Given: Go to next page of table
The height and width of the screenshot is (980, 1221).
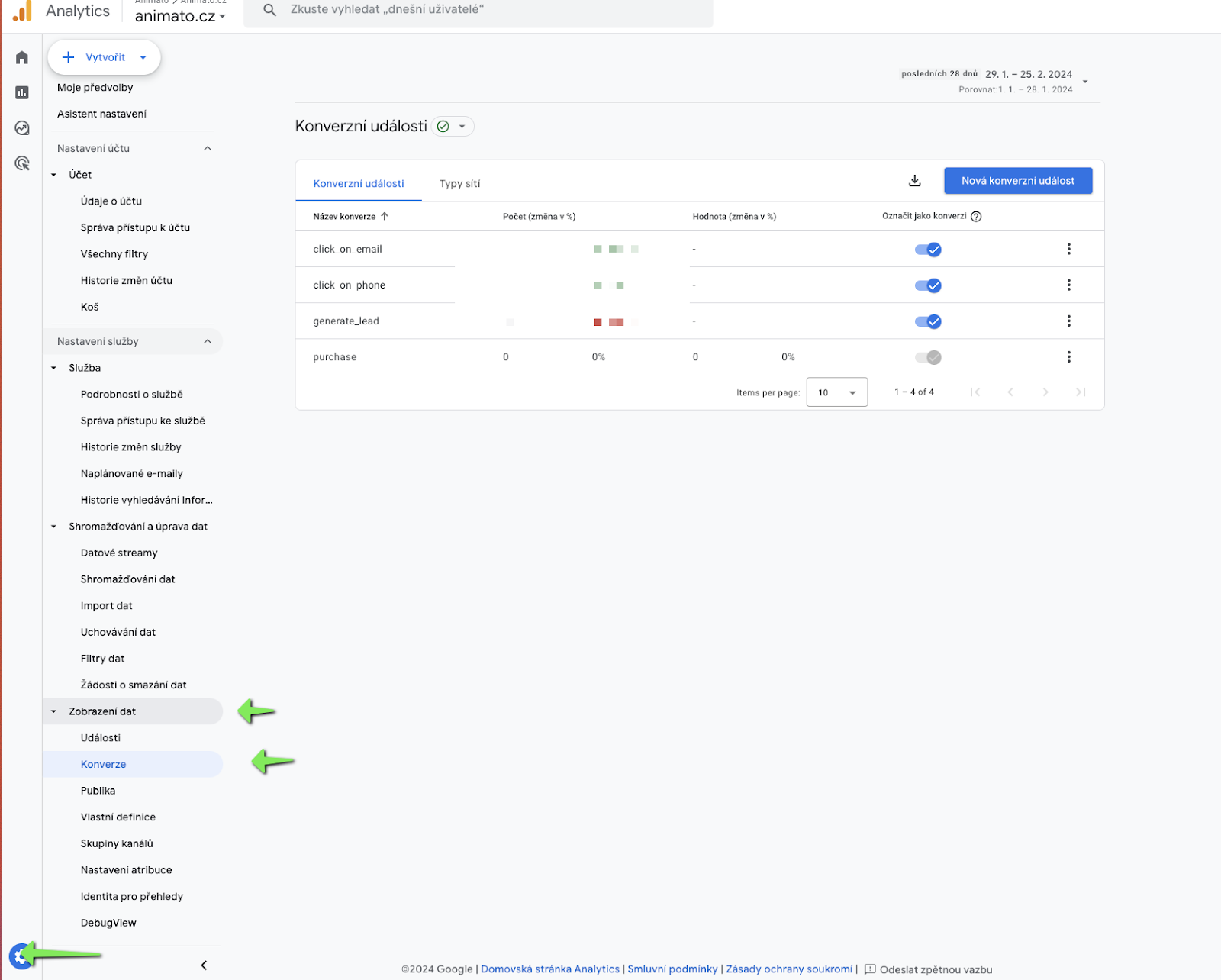Looking at the screenshot, I should pyautogui.click(x=1045, y=392).
